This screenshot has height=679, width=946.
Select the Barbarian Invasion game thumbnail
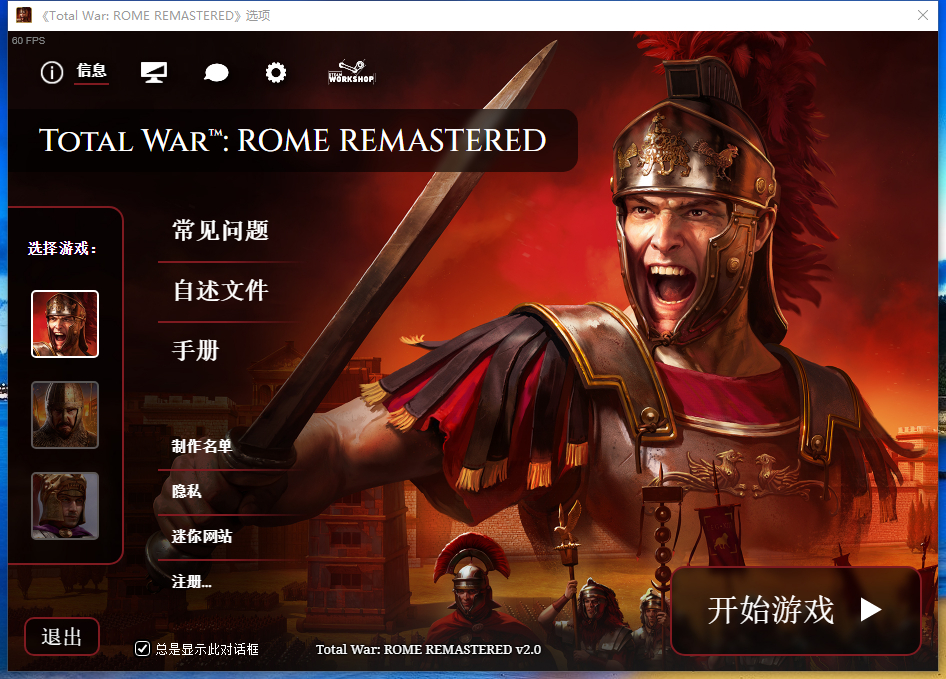coord(65,415)
